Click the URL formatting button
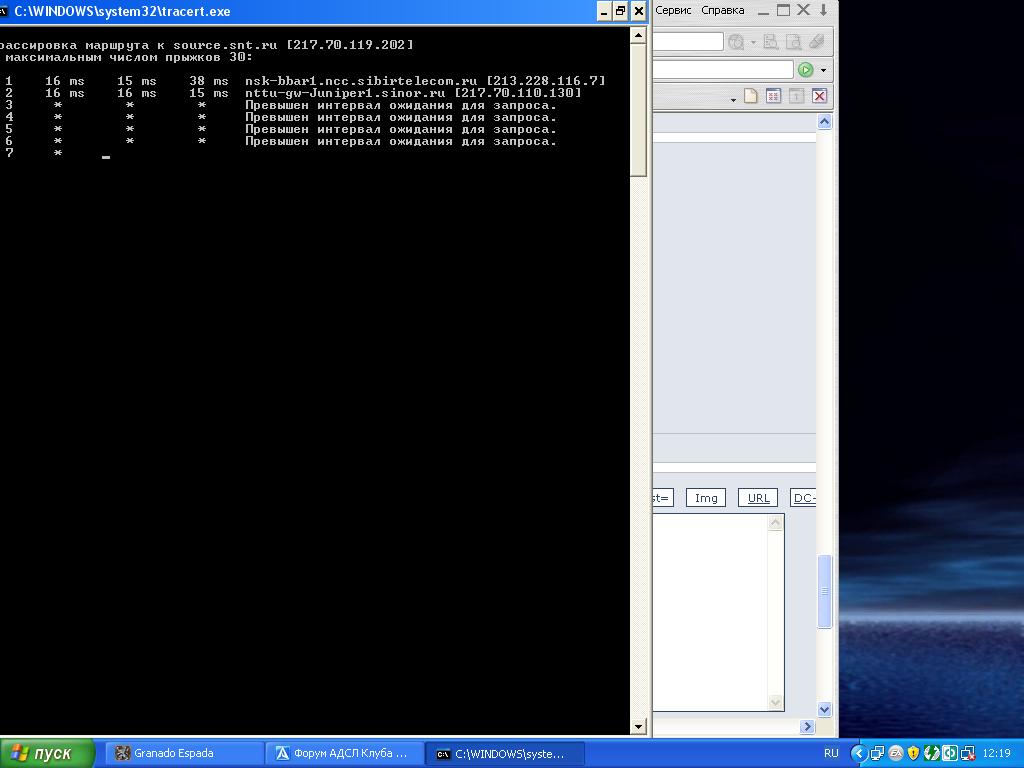1024x768 pixels. coord(758,498)
